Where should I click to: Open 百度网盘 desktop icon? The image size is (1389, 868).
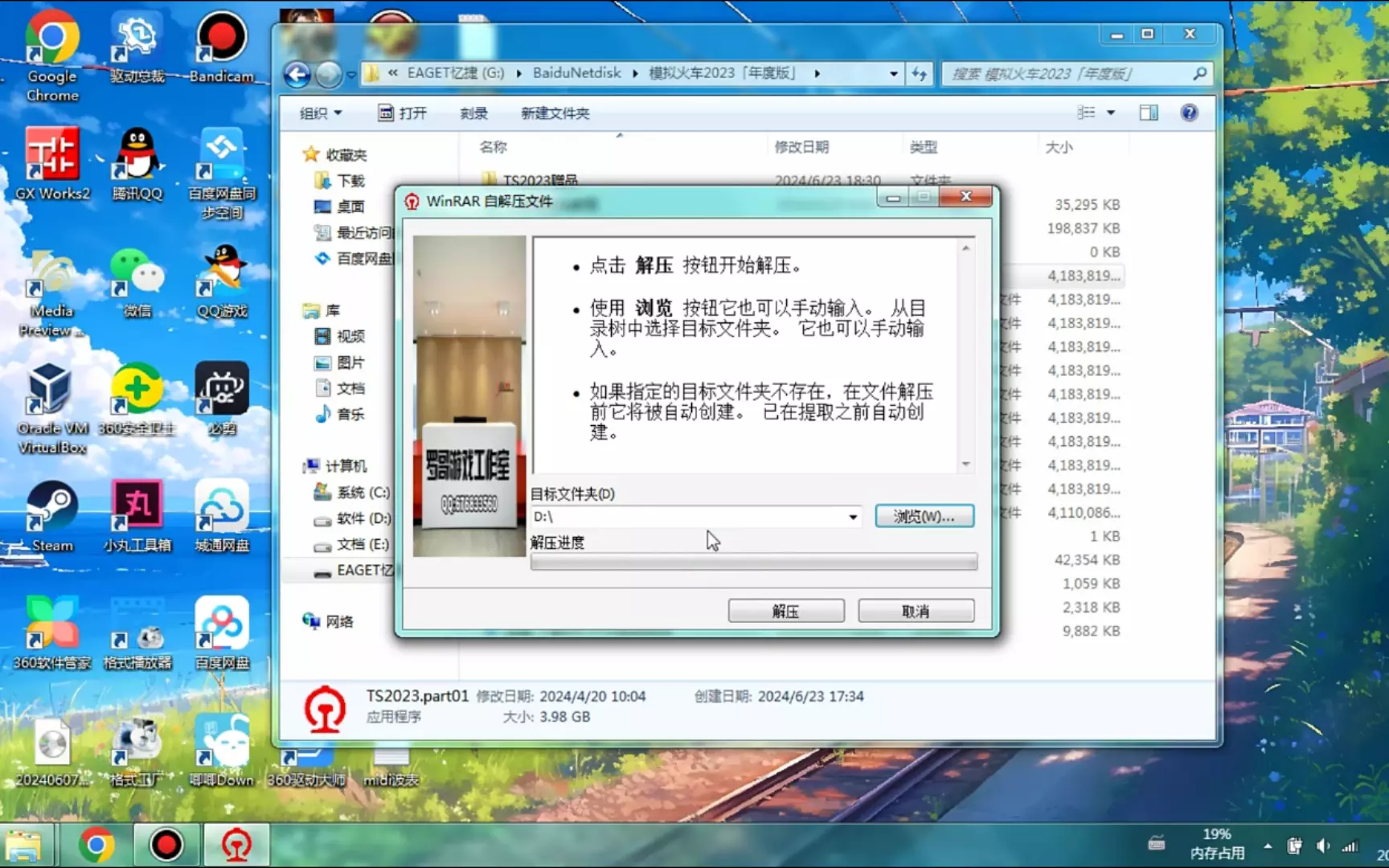click(222, 633)
